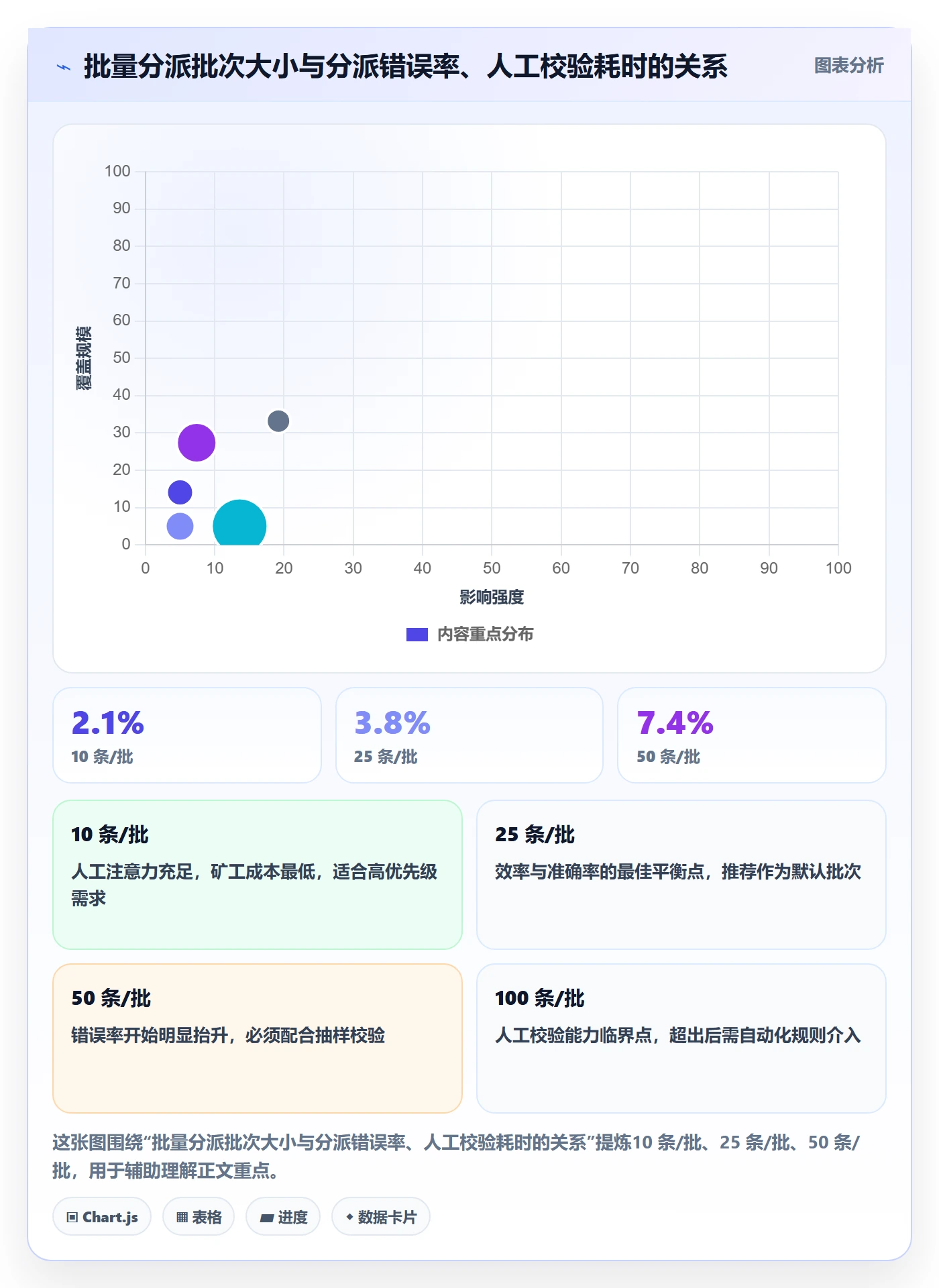Click the Chart.js chip square icon
Image resolution: width=939 pixels, height=1288 pixels.
click(x=72, y=1218)
